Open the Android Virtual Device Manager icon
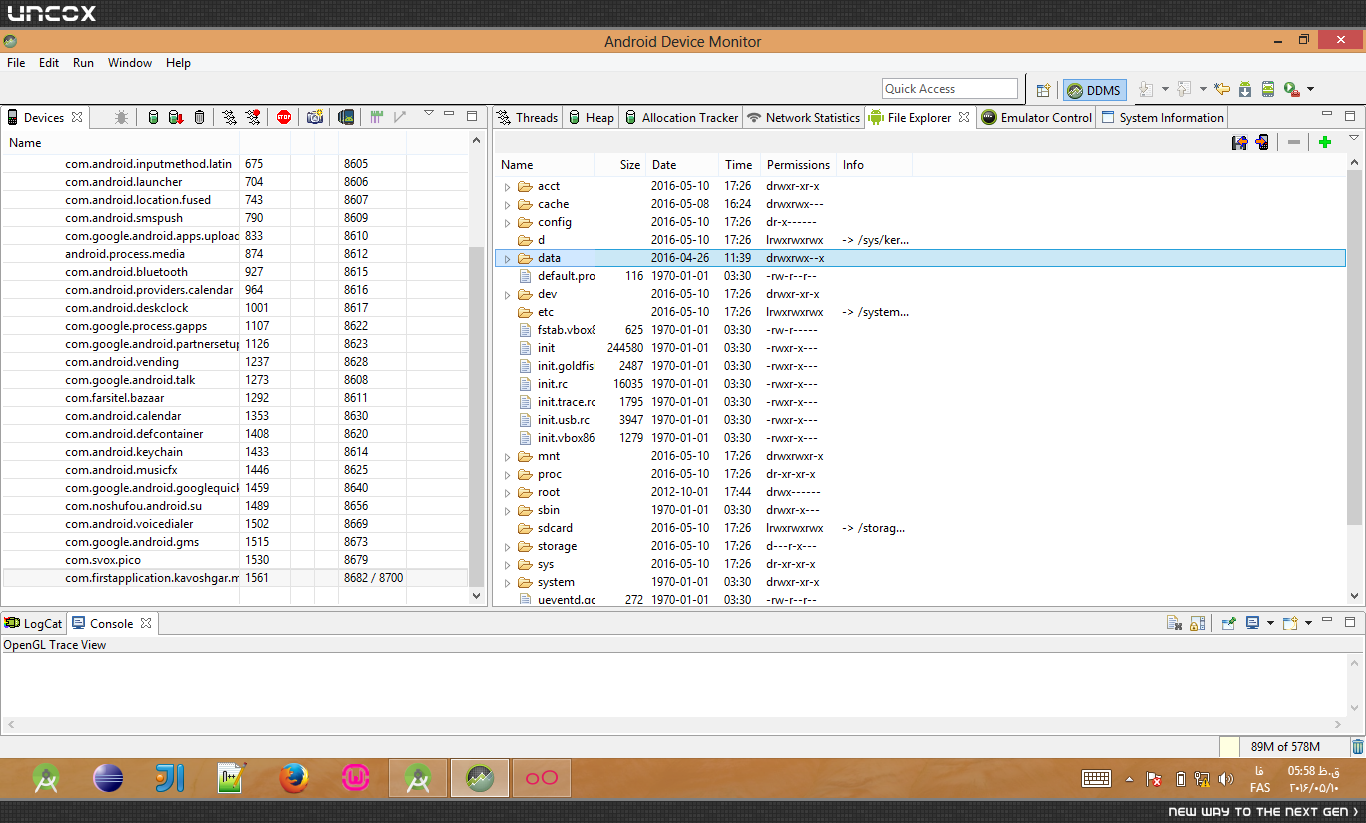 (x=1268, y=89)
